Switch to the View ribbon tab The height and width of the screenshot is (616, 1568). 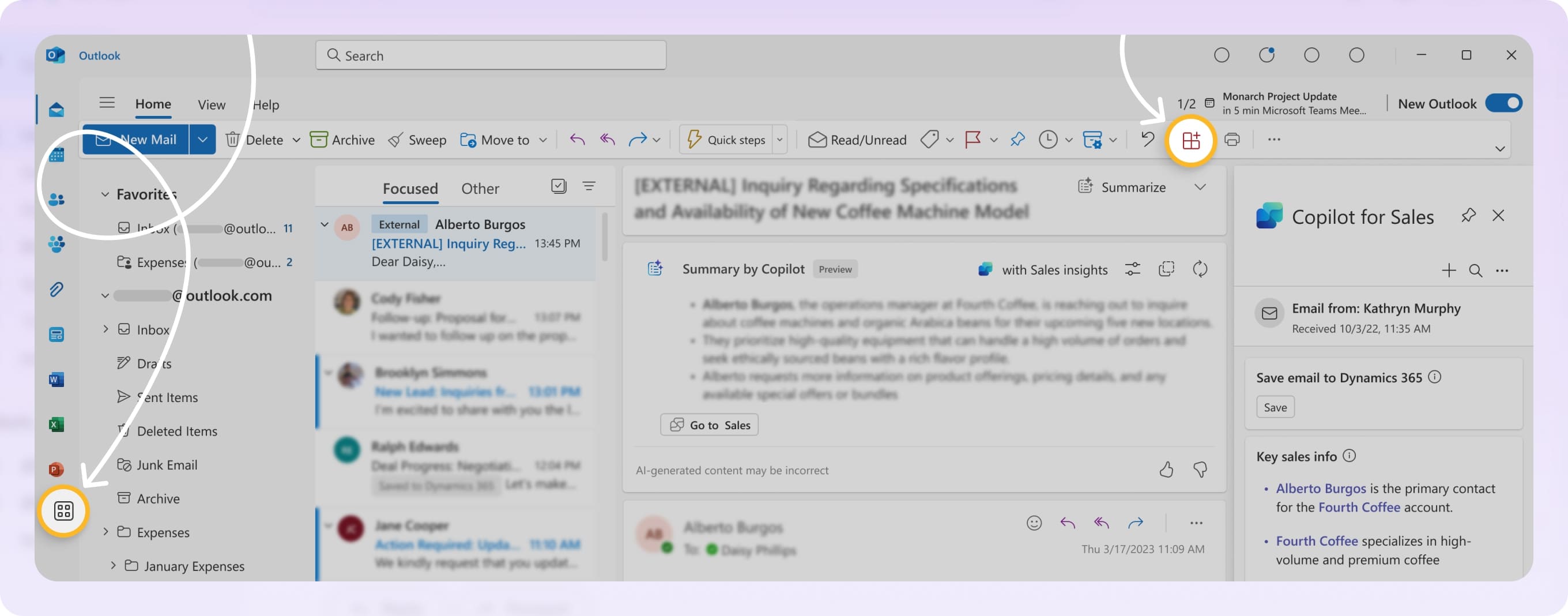(210, 104)
